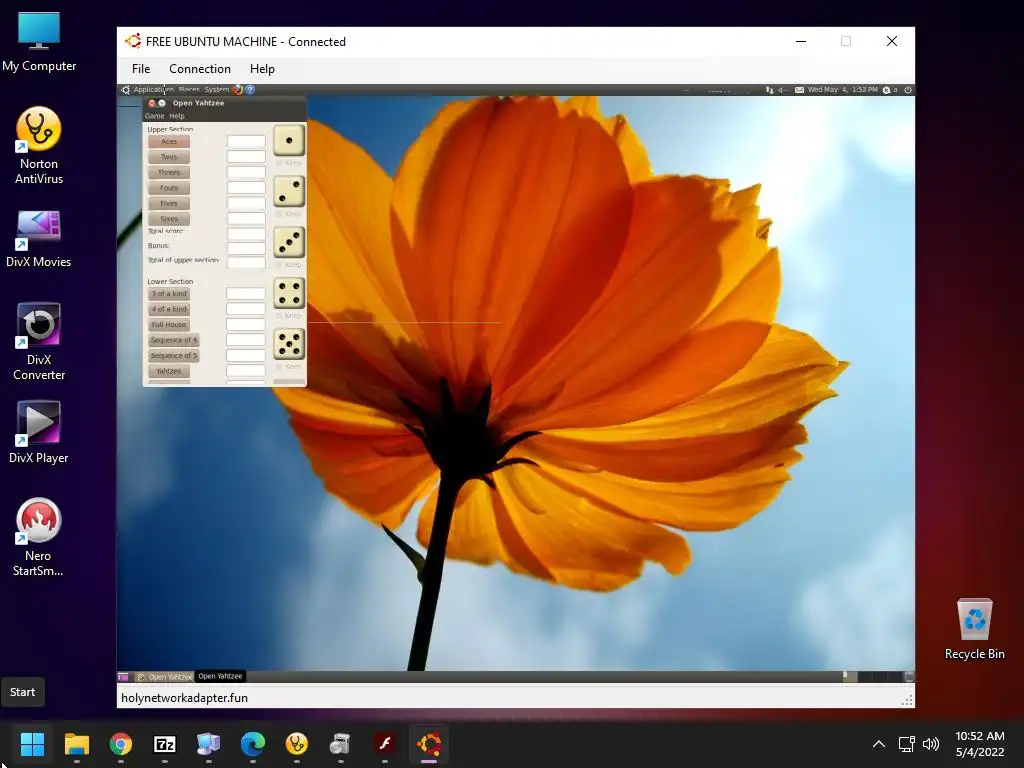Click the three-pip die

(289, 242)
